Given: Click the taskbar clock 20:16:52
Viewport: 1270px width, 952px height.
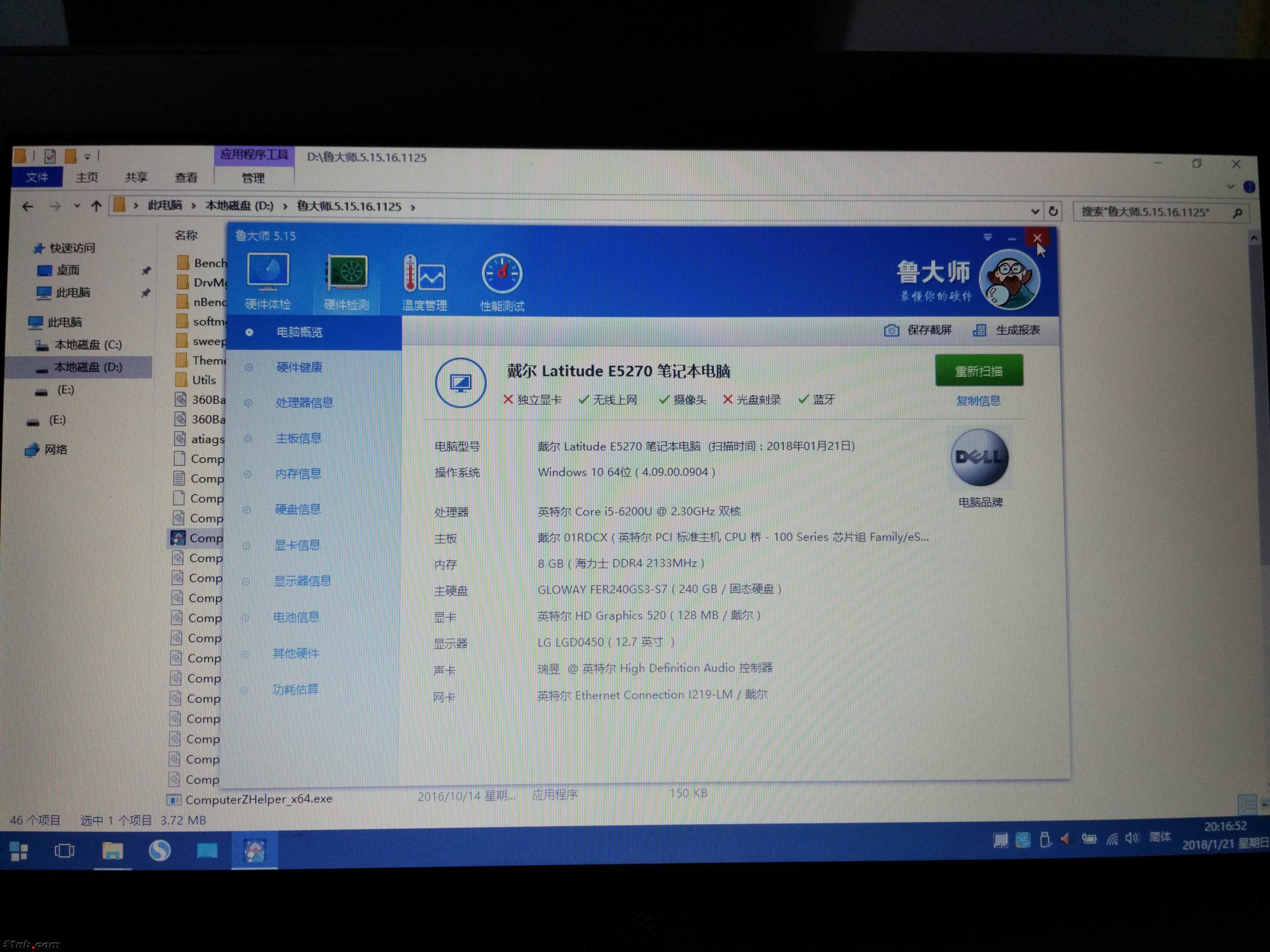Looking at the screenshot, I should coord(1225,826).
